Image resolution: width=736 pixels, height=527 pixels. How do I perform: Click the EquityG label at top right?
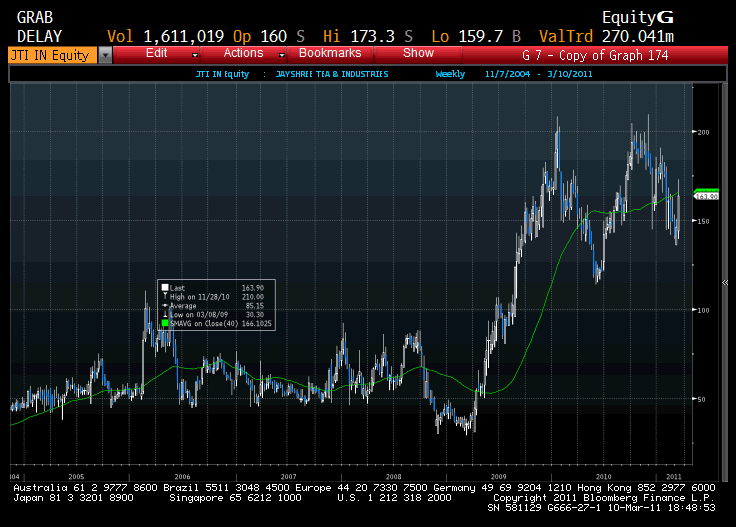coord(637,17)
